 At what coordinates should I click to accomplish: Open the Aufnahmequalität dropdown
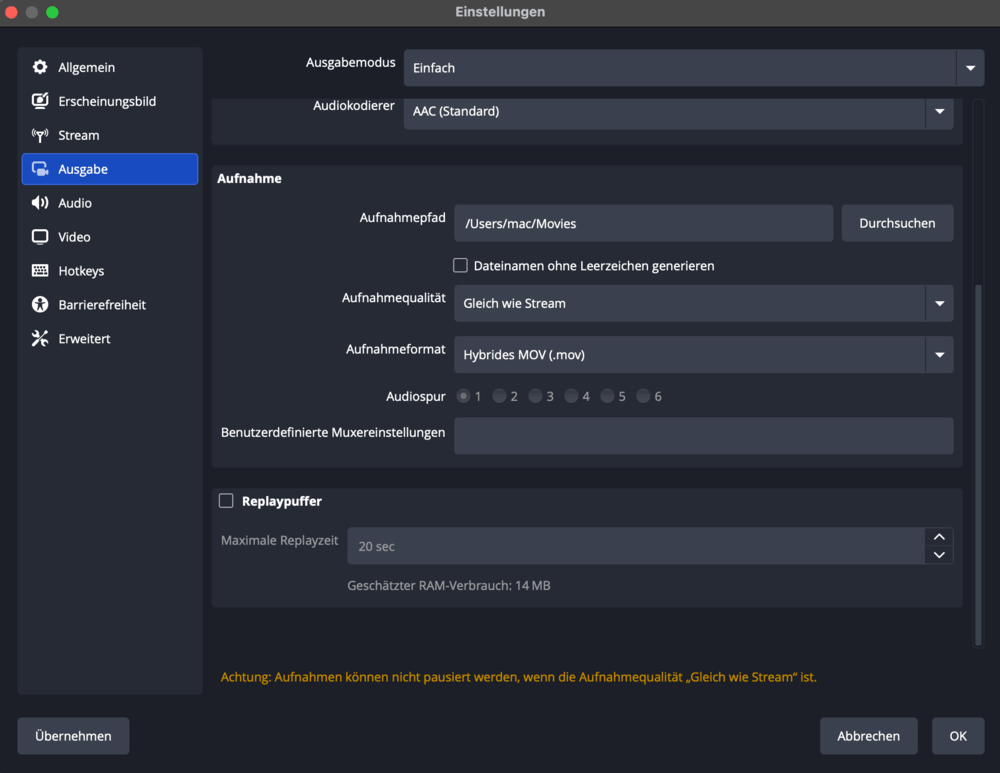(x=938, y=304)
